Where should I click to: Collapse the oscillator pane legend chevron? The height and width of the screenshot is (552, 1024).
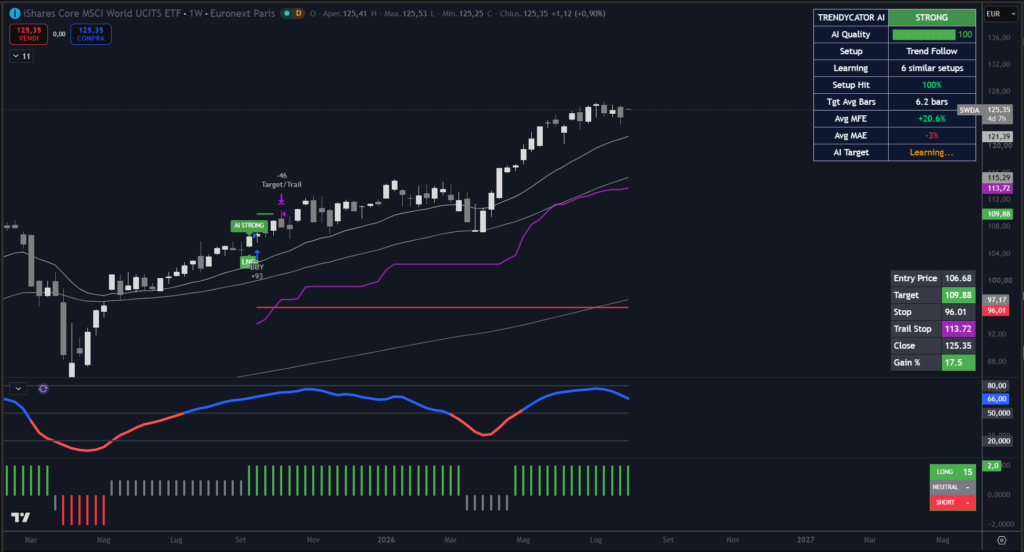pos(18,389)
